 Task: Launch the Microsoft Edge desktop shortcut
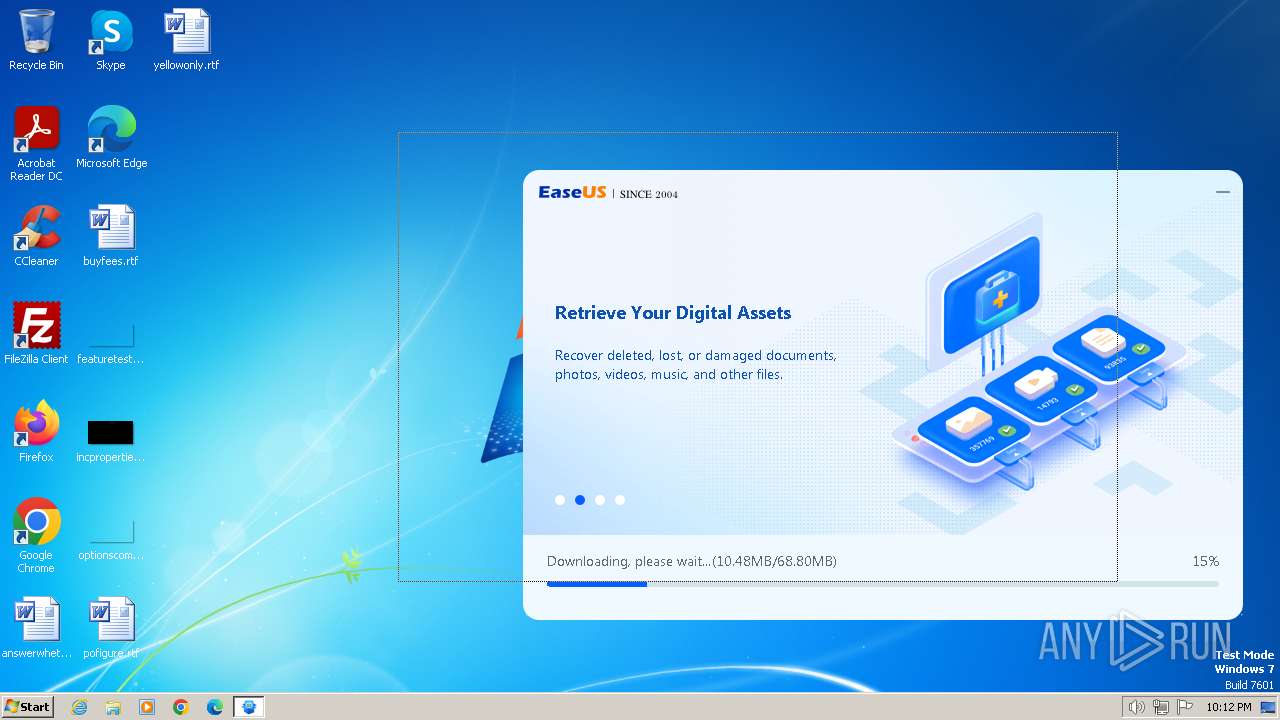pyautogui.click(x=111, y=138)
